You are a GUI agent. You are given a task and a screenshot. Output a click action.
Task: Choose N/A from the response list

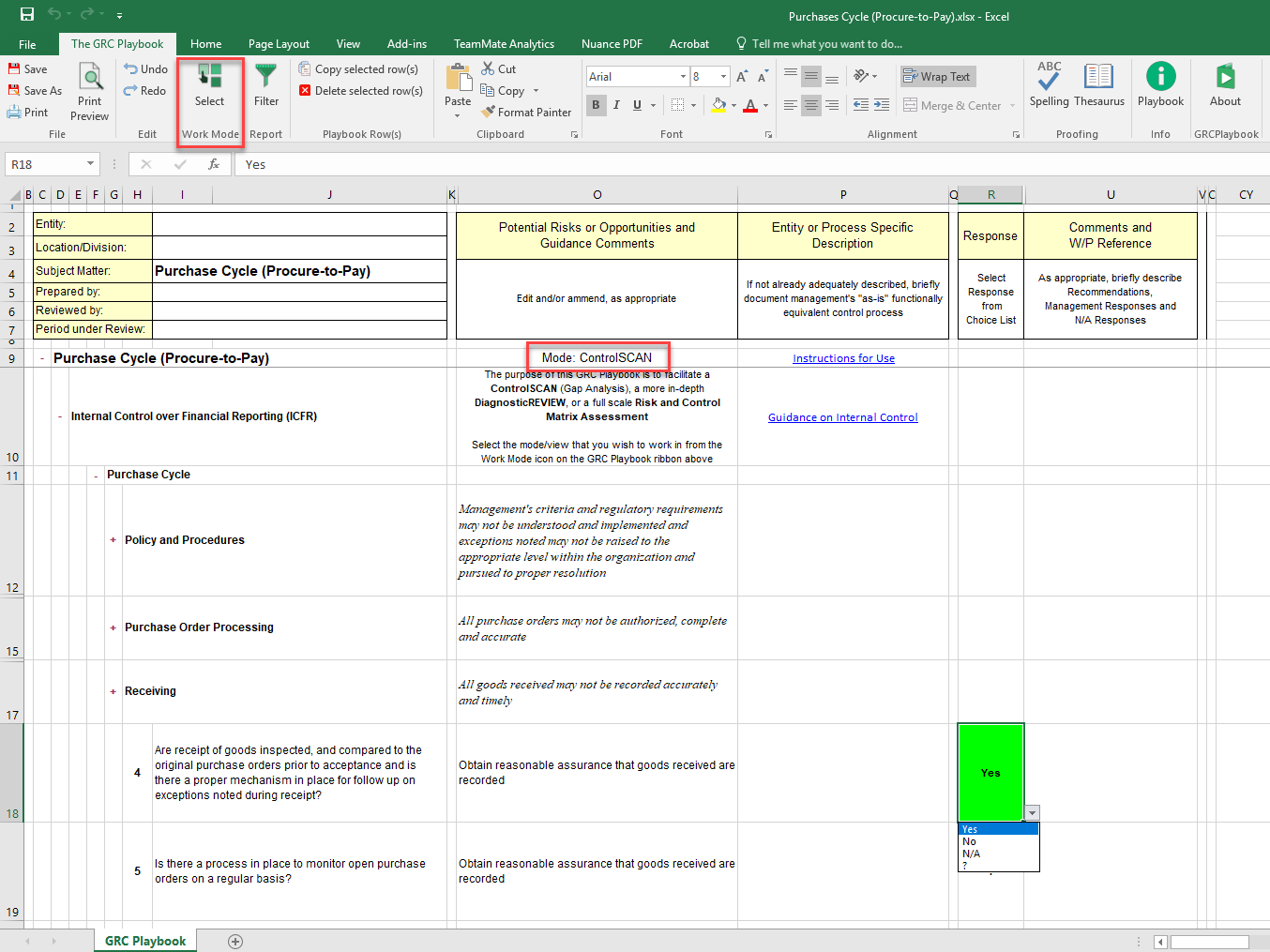[x=972, y=854]
